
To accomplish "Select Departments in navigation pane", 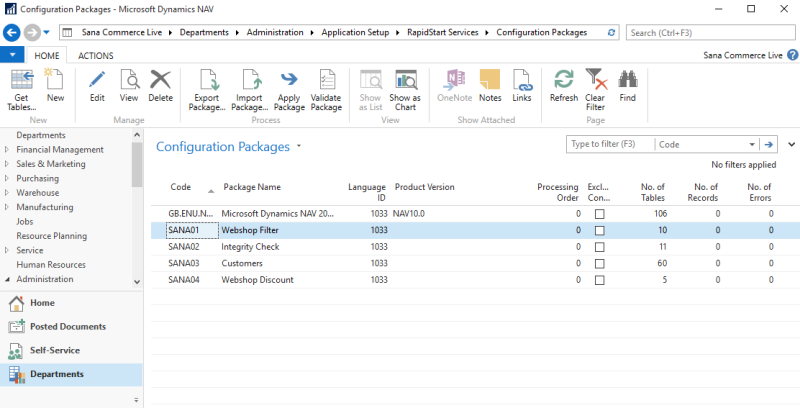I will pos(71,374).
